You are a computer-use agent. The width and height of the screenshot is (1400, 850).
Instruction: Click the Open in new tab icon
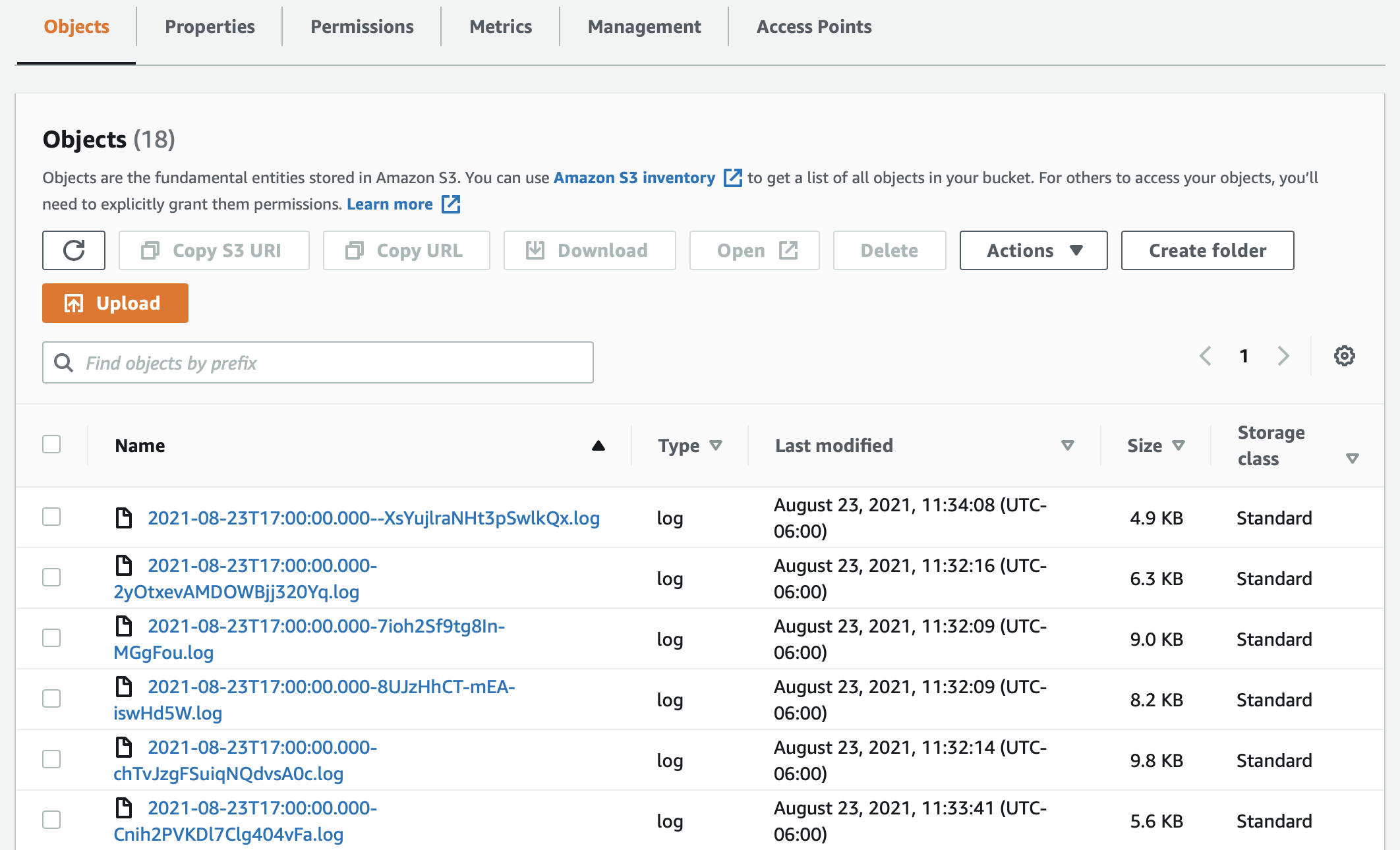tap(788, 250)
